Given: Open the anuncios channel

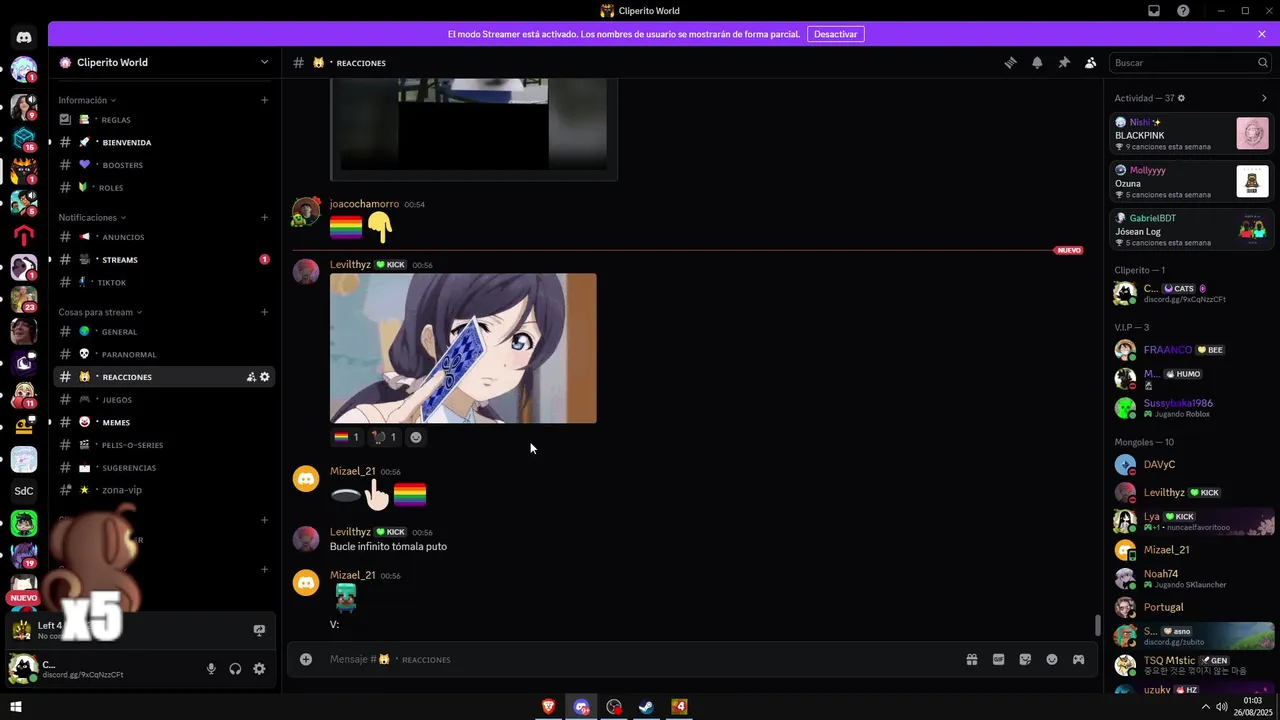Looking at the screenshot, I should (x=165, y=237).
